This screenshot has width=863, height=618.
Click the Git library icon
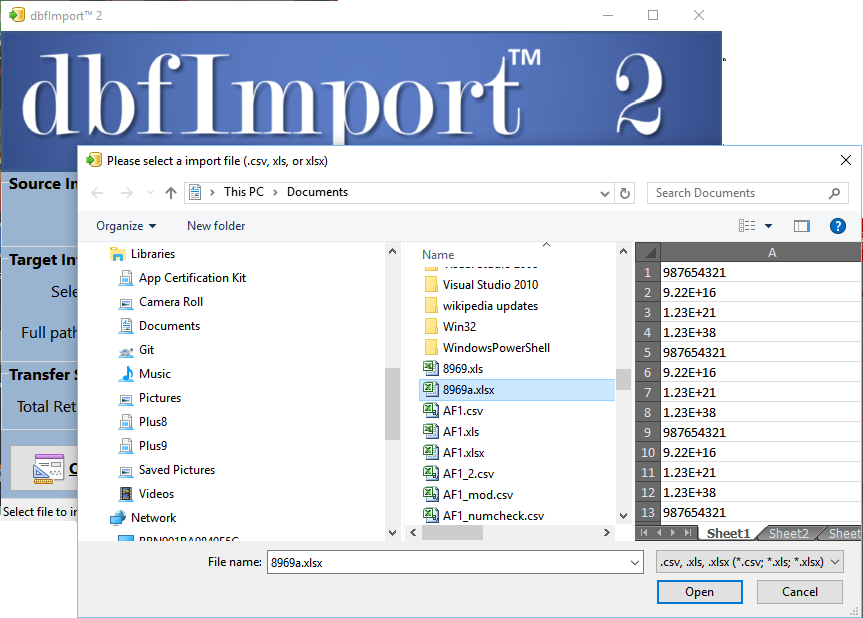(x=126, y=350)
